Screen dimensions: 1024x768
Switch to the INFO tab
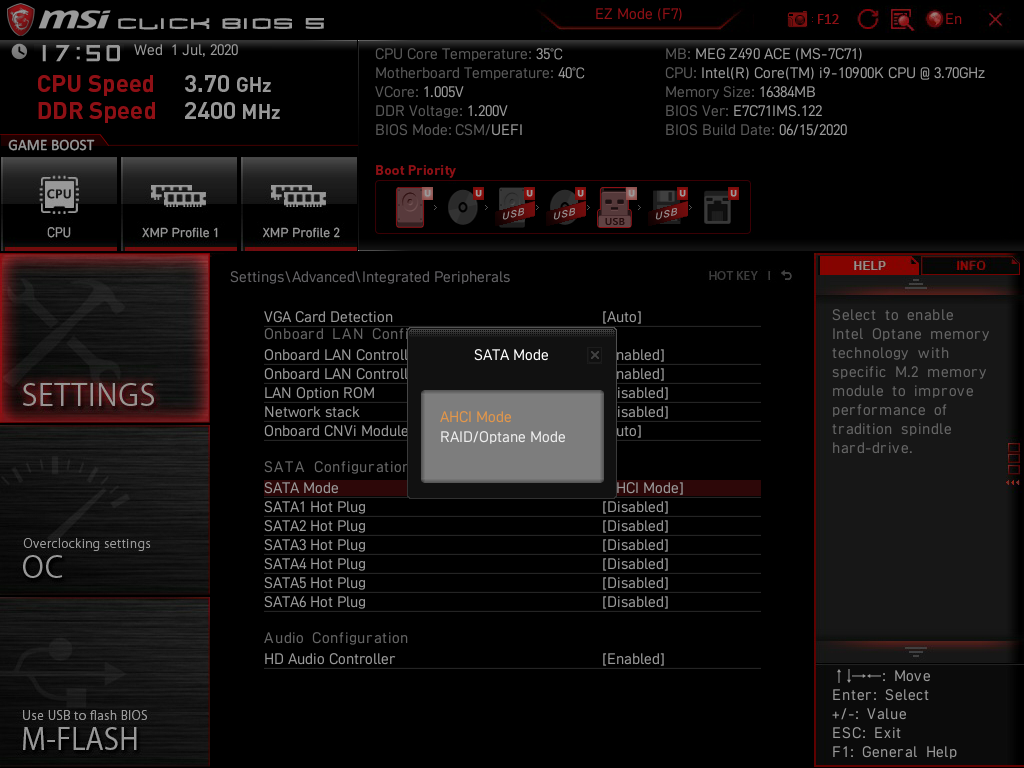(x=970, y=265)
